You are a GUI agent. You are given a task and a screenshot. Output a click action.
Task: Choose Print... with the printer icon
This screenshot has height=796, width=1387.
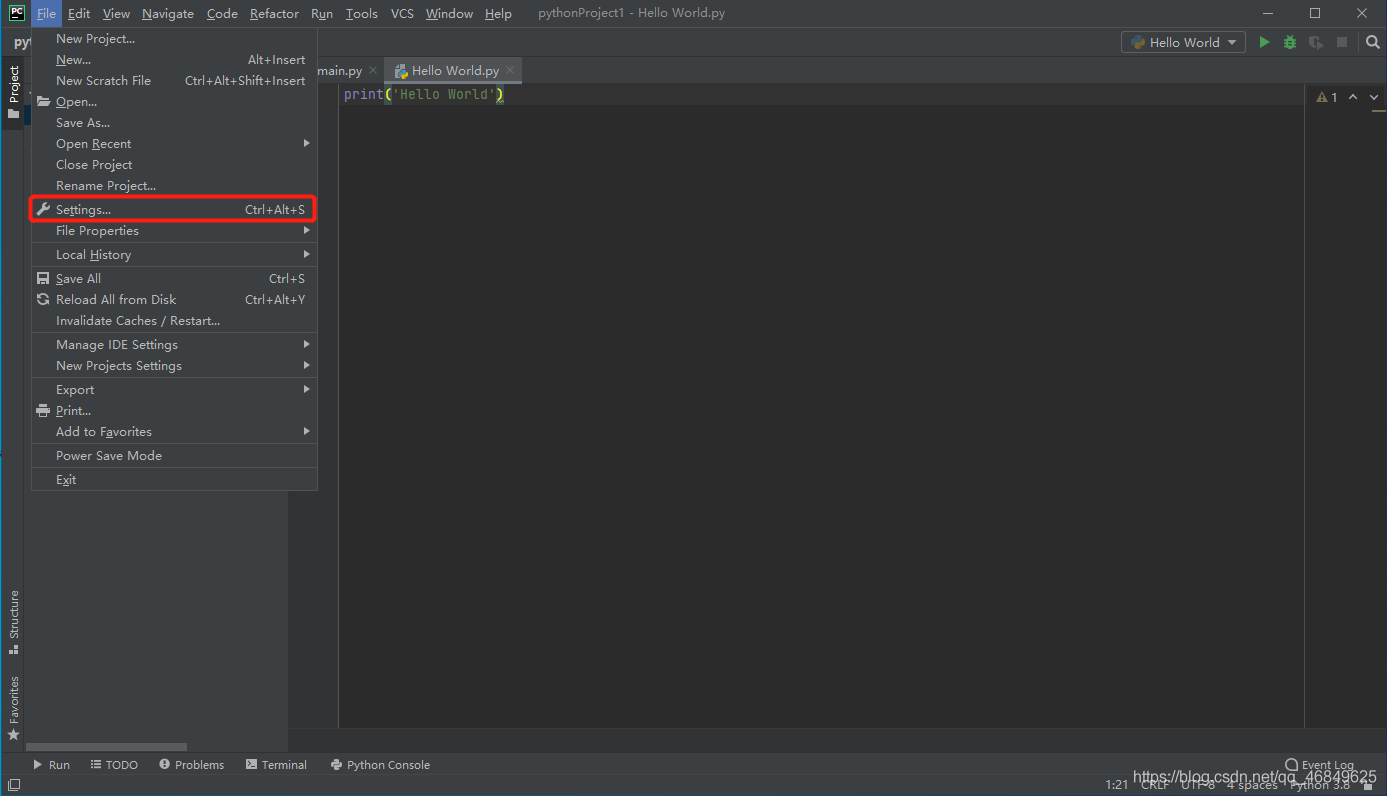coord(174,411)
